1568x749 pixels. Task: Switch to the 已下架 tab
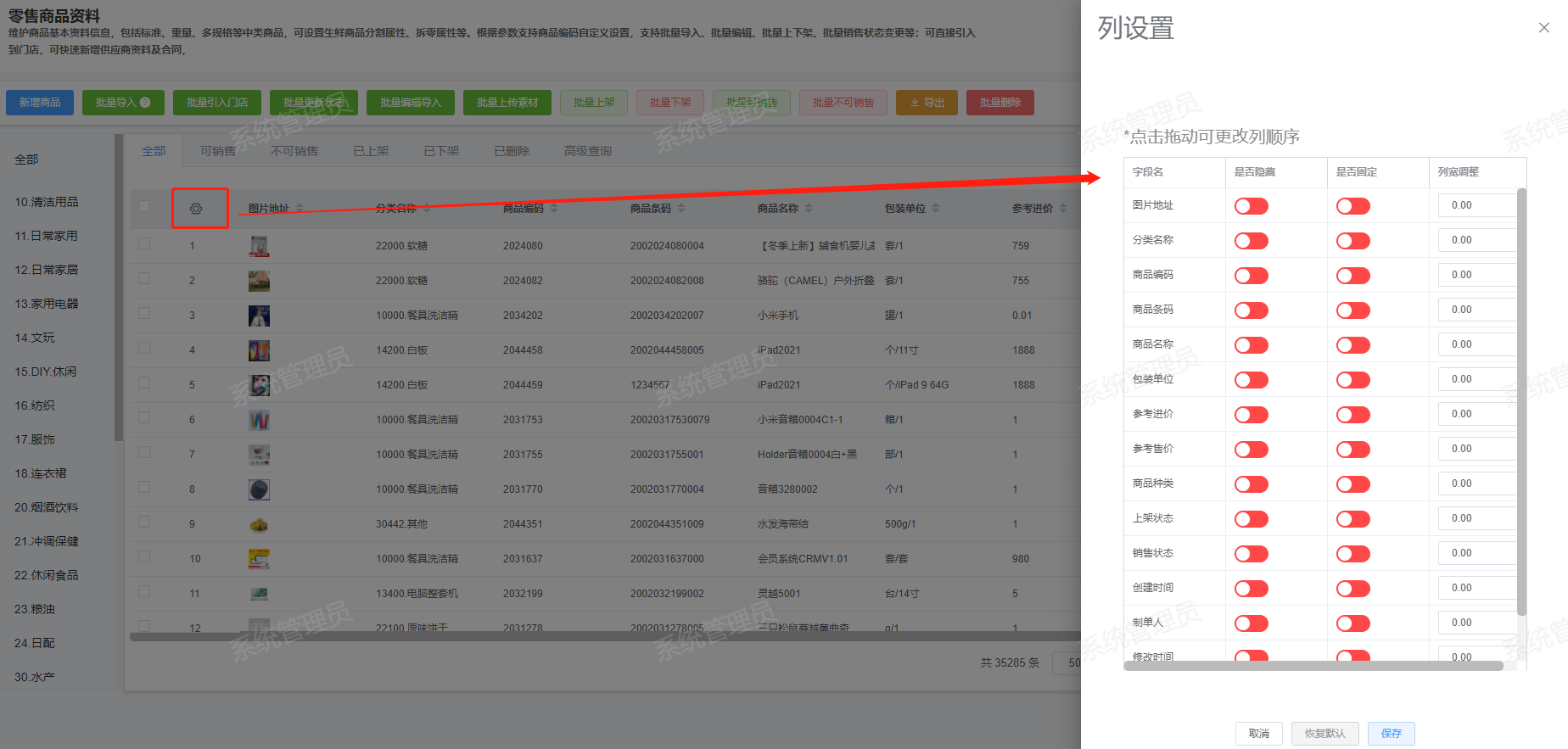(441, 151)
